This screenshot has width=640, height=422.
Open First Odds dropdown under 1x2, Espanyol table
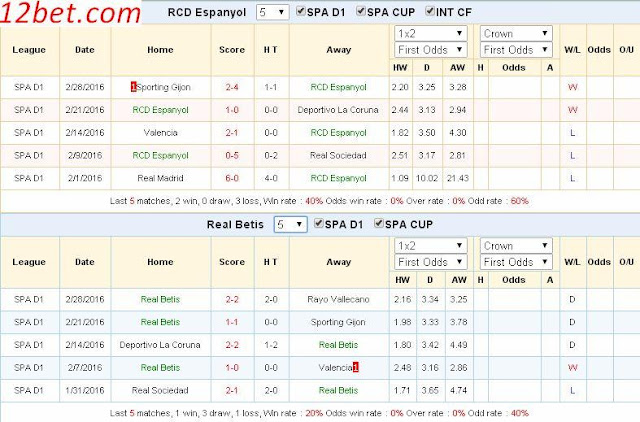point(431,50)
